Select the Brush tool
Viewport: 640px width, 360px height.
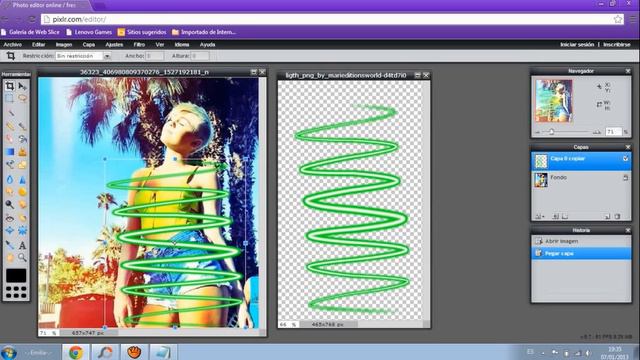coord(22,126)
